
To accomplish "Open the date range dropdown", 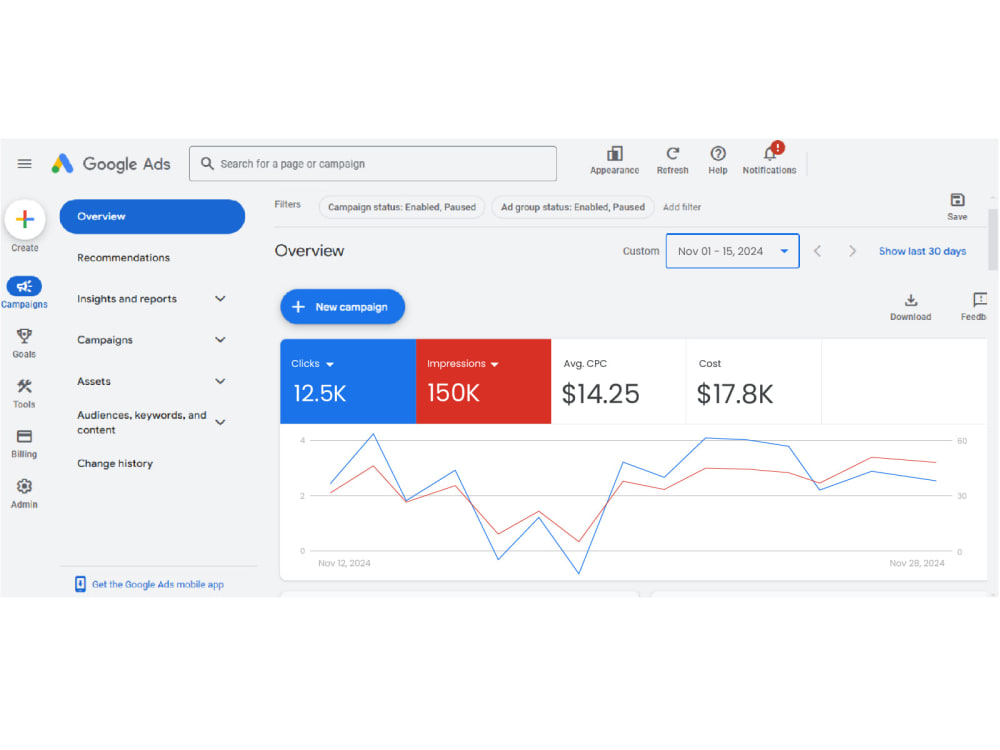I will [x=732, y=251].
